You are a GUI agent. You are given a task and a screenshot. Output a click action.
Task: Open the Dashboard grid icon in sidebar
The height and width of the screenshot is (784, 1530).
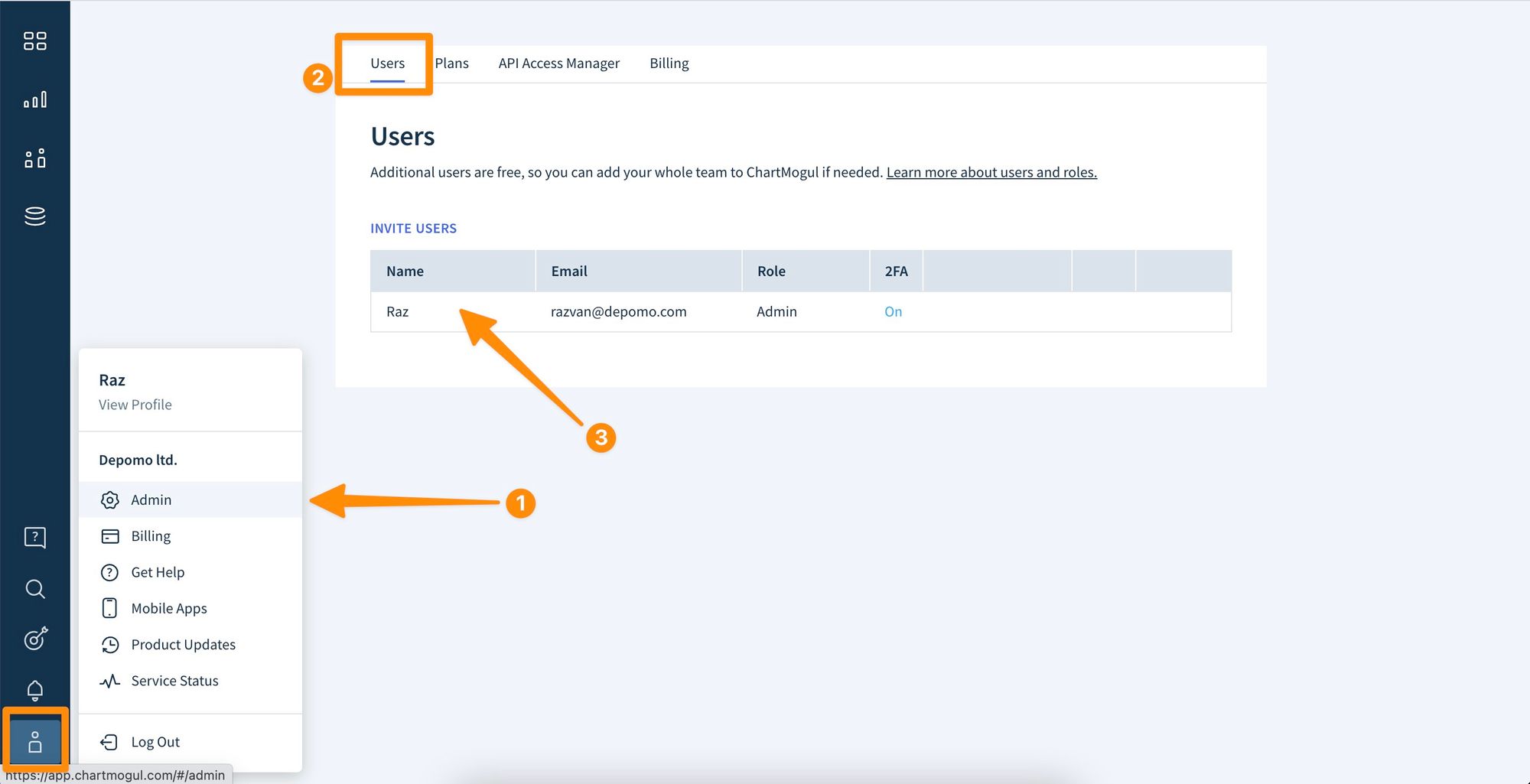point(34,41)
